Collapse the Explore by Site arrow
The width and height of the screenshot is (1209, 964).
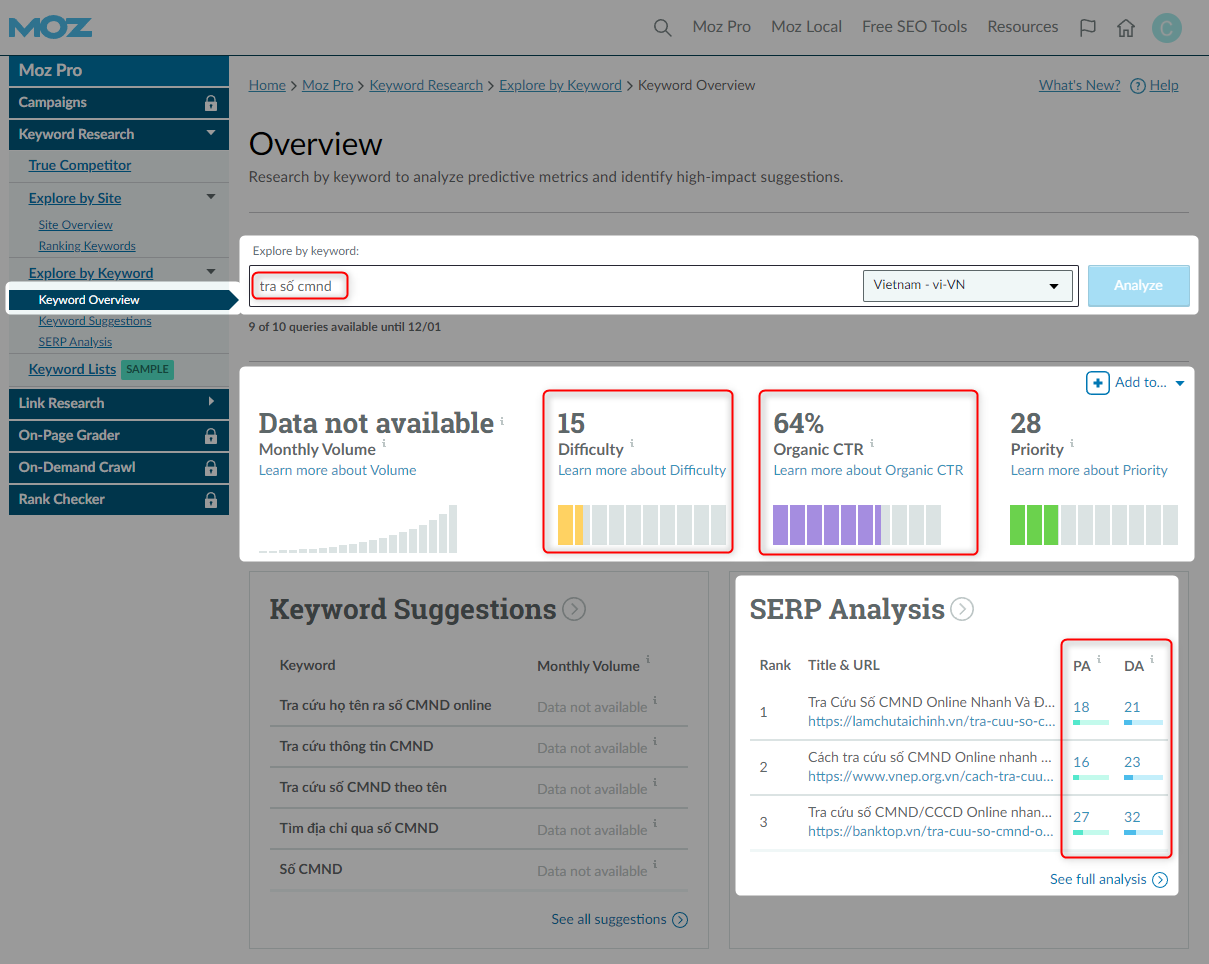211,197
